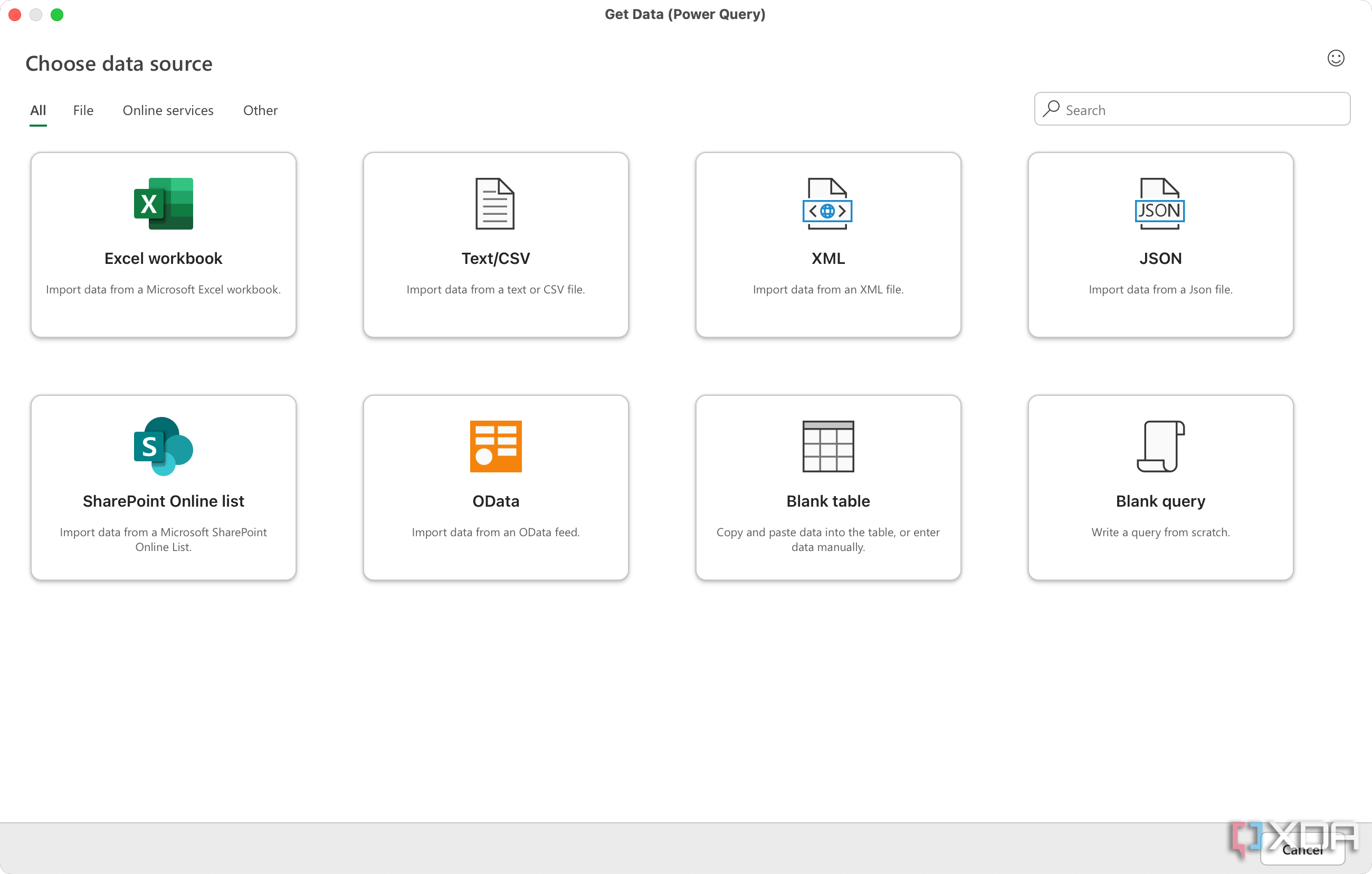This screenshot has height=874, width=1372.
Task: Click the Blank query scroll icon
Action: (1160, 446)
